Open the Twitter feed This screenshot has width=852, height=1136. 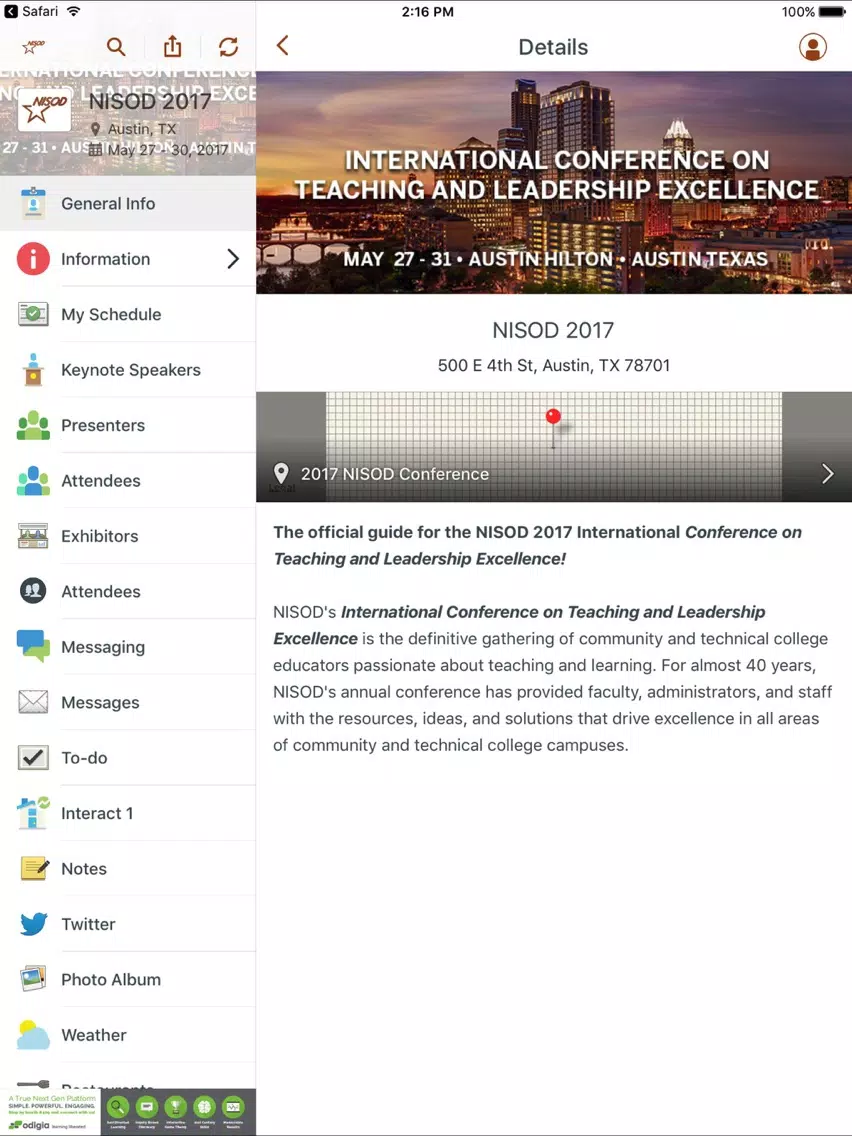click(x=128, y=924)
